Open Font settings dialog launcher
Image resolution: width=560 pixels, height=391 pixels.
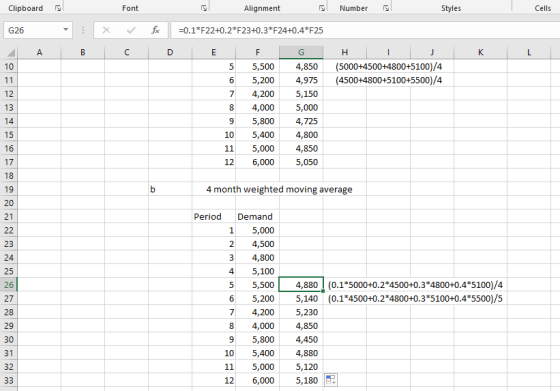point(204,8)
